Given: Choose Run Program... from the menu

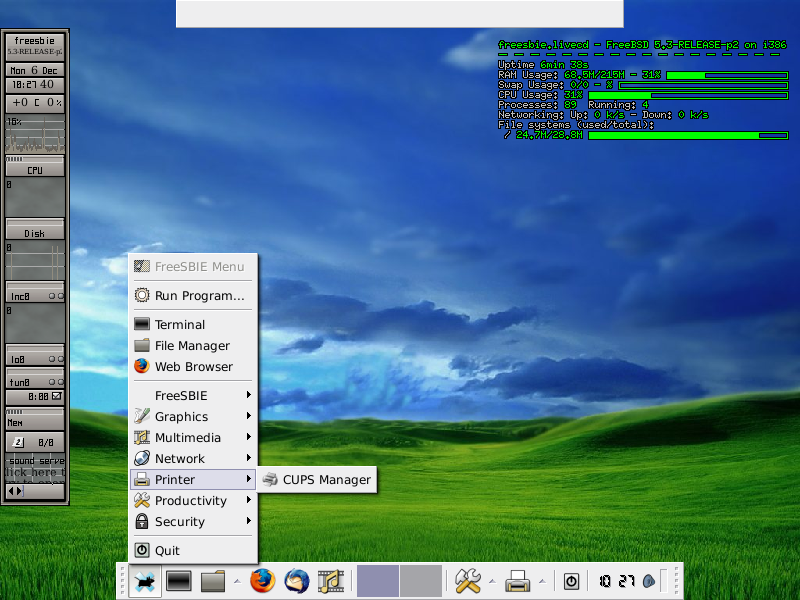Looking at the screenshot, I should click(x=193, y=295).
